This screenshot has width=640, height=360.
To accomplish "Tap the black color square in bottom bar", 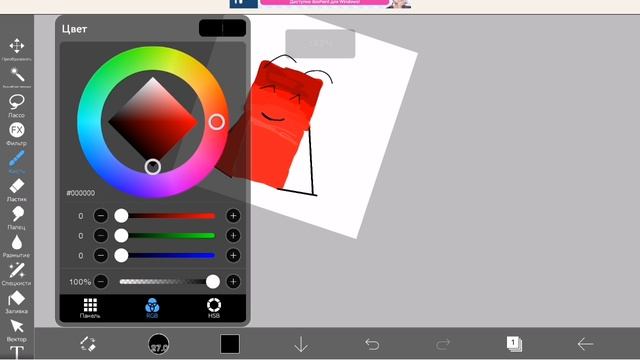I will click(230, 344).
